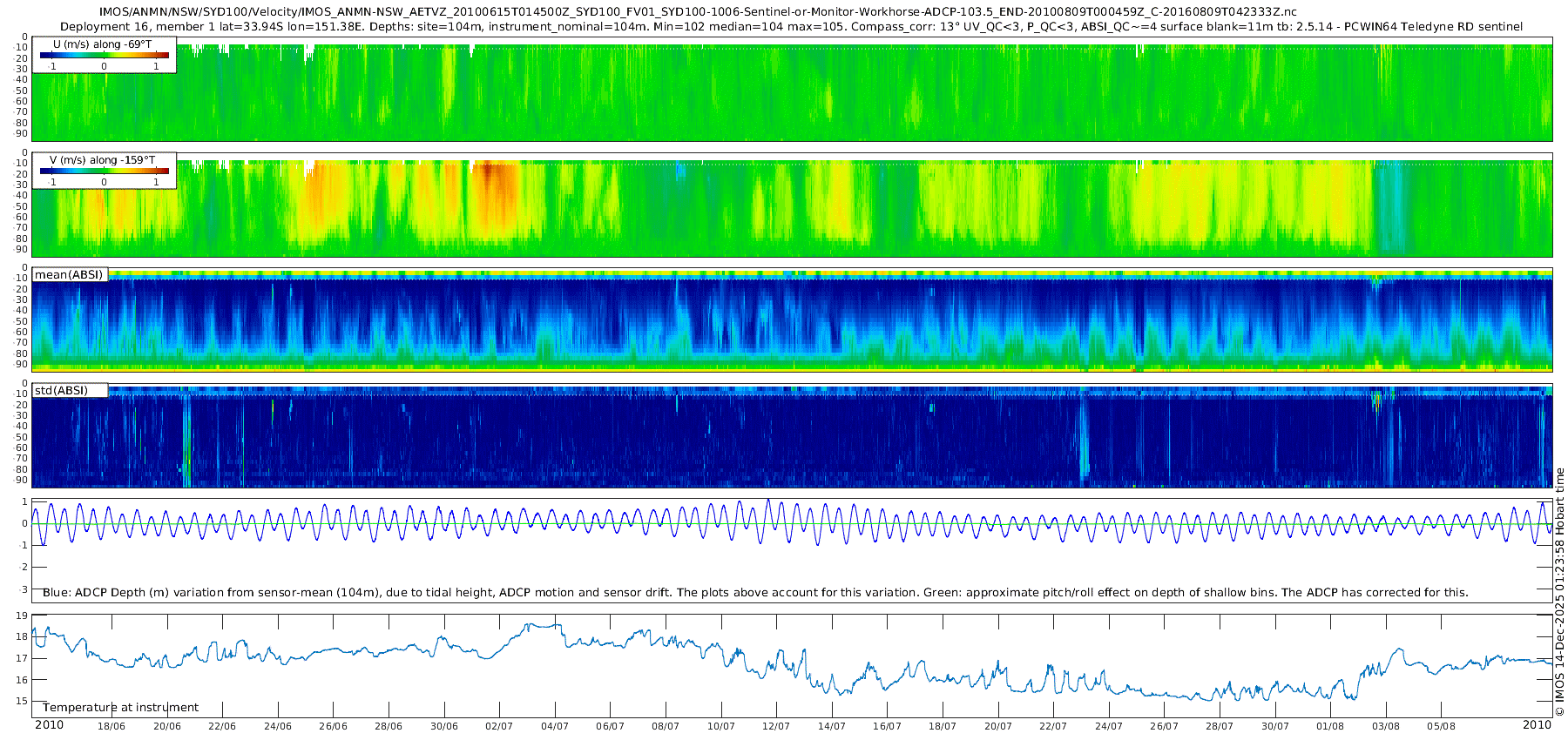Viewport: 1568px width, 740px height.
Task: Click the IMOS file path title line
Action: 698,12
